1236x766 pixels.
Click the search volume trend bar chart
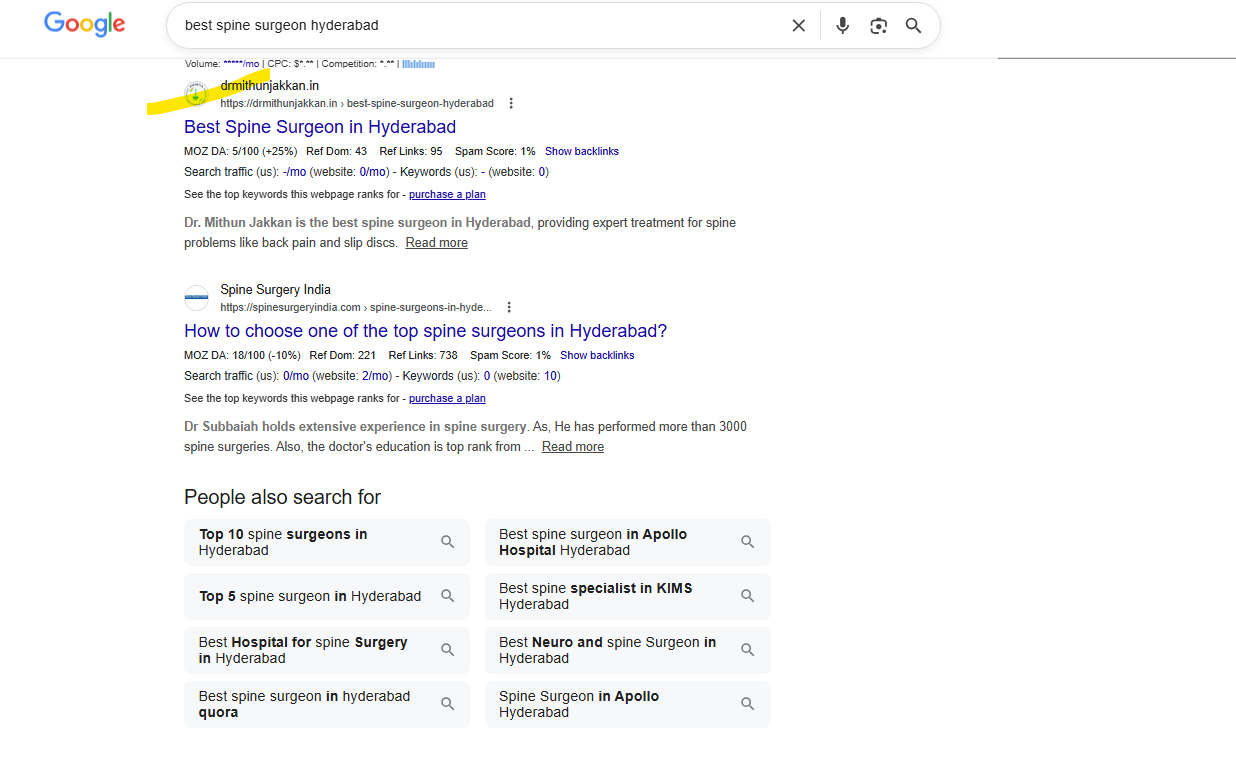418,64
